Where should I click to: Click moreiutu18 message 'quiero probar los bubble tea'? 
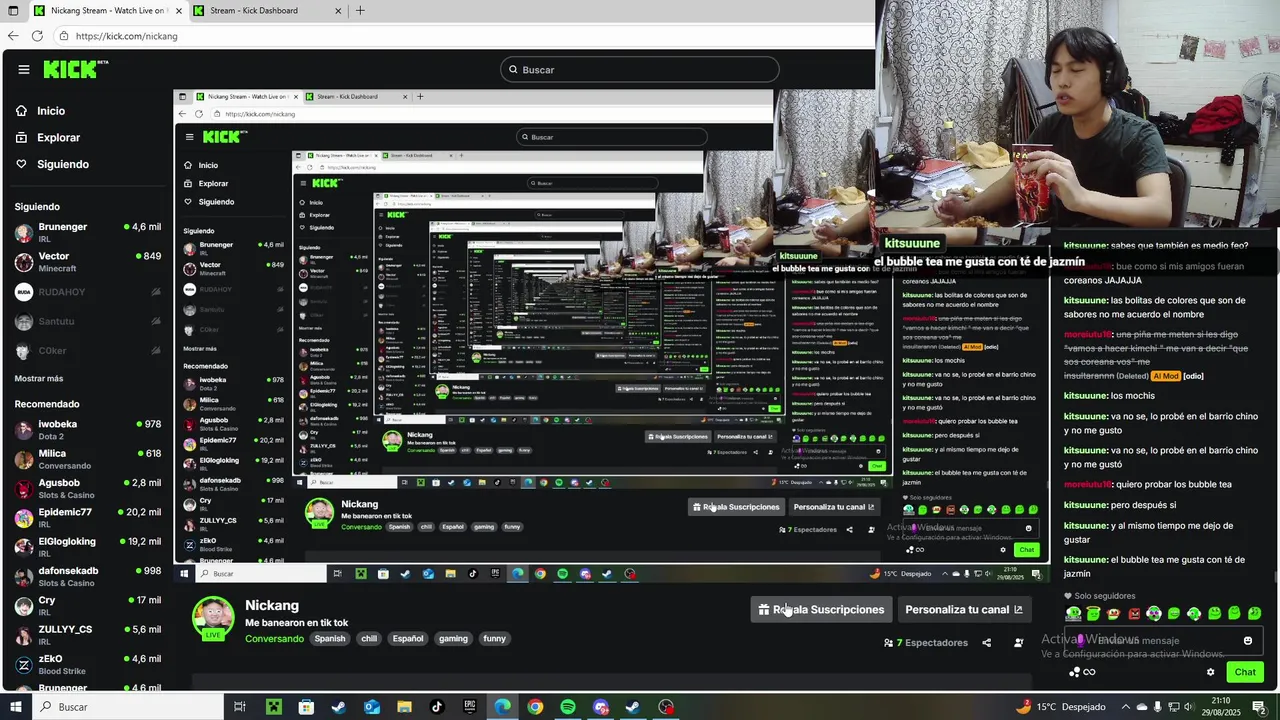pos(1148,485)
